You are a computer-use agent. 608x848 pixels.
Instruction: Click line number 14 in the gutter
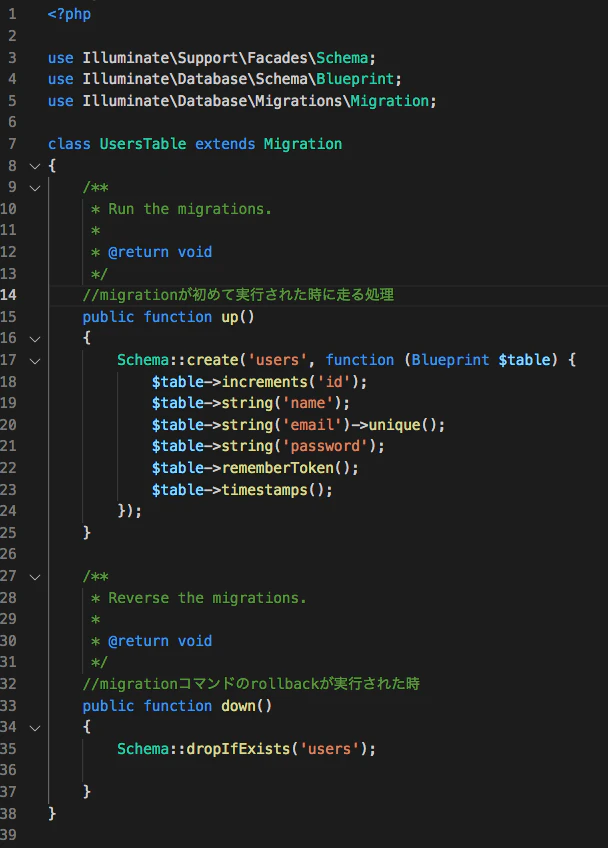click(8, 295)
